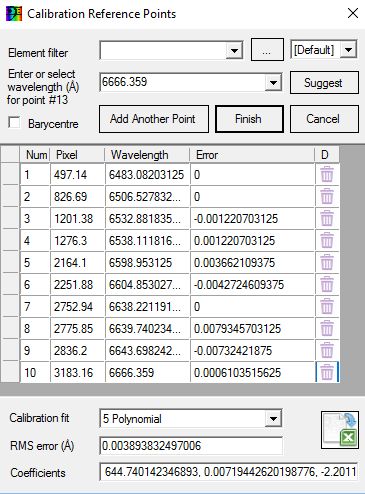Open the wavelength selection dropdown
365x494 pixels.
coord(273,82)
